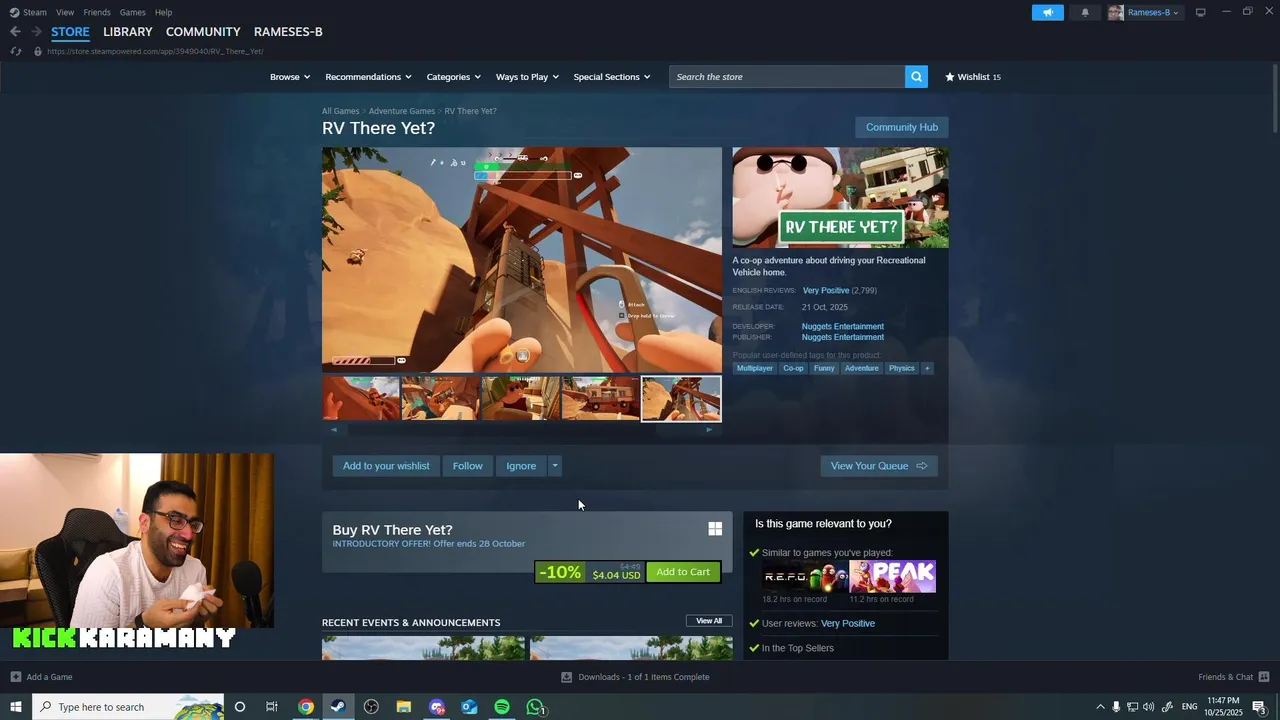
Task: Open the RAMESES-B profile tab
Action: (x=288, y=32)
